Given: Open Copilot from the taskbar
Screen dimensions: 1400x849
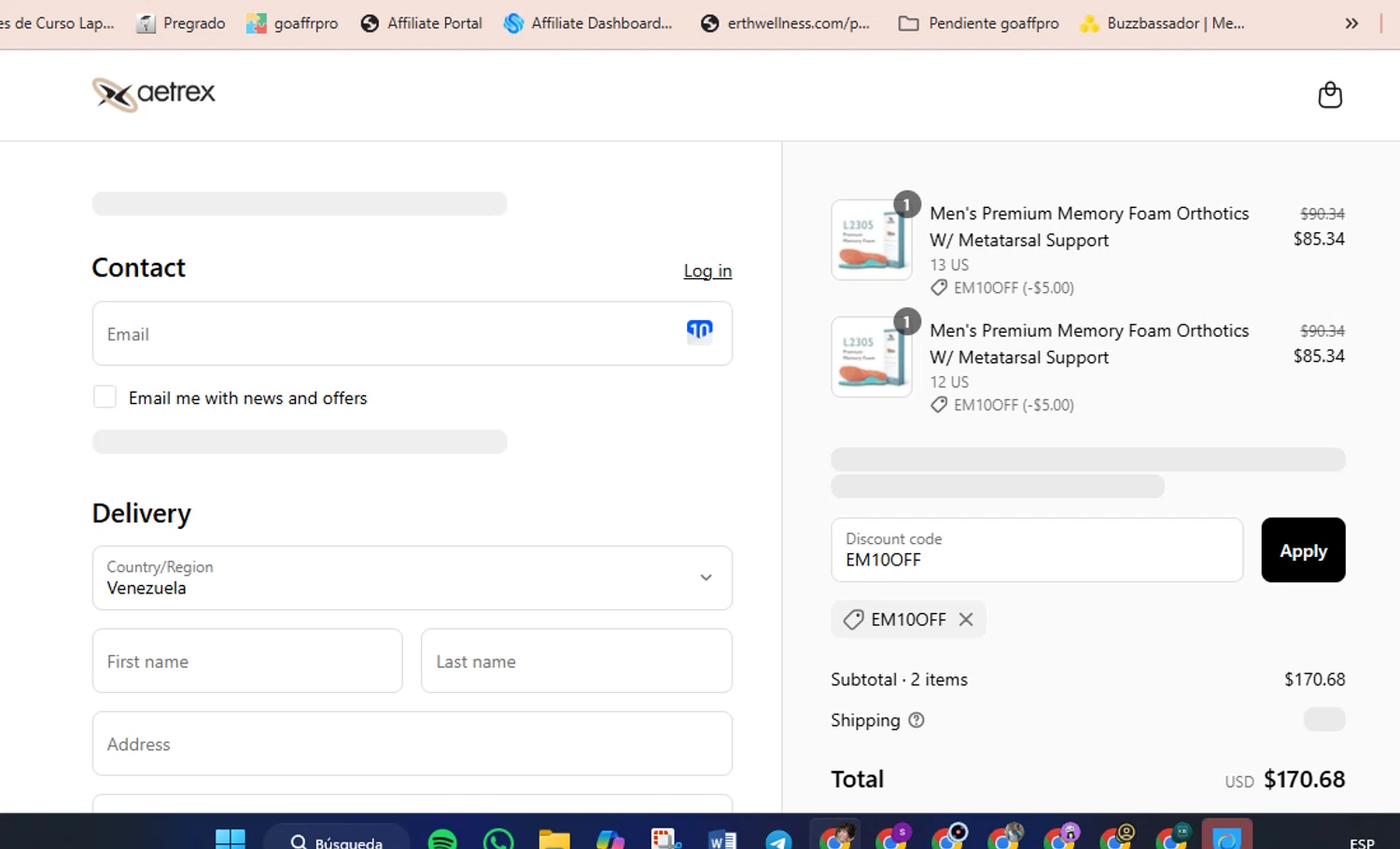Looking at the screenshot, I should pos(610,839).
